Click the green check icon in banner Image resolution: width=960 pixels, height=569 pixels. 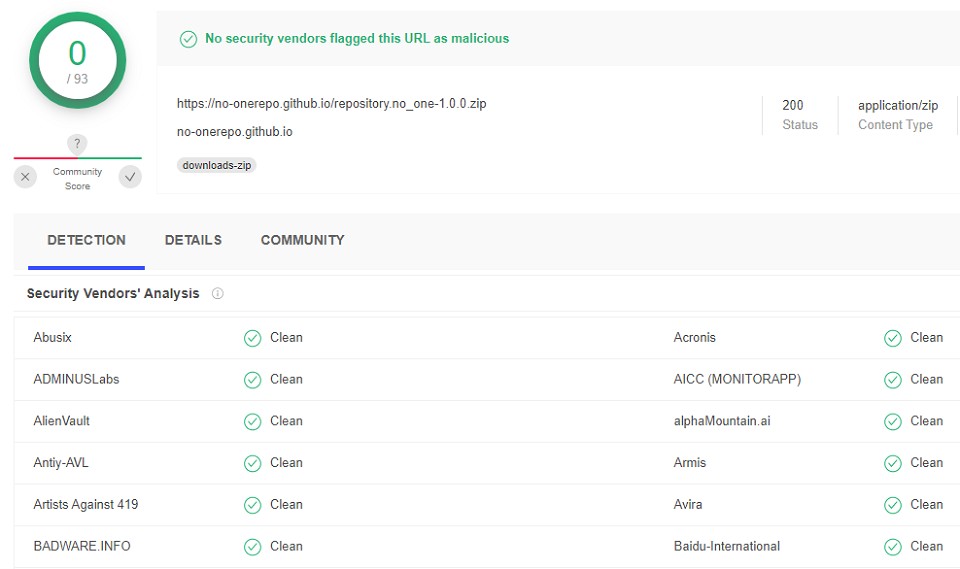coord(188,39)
